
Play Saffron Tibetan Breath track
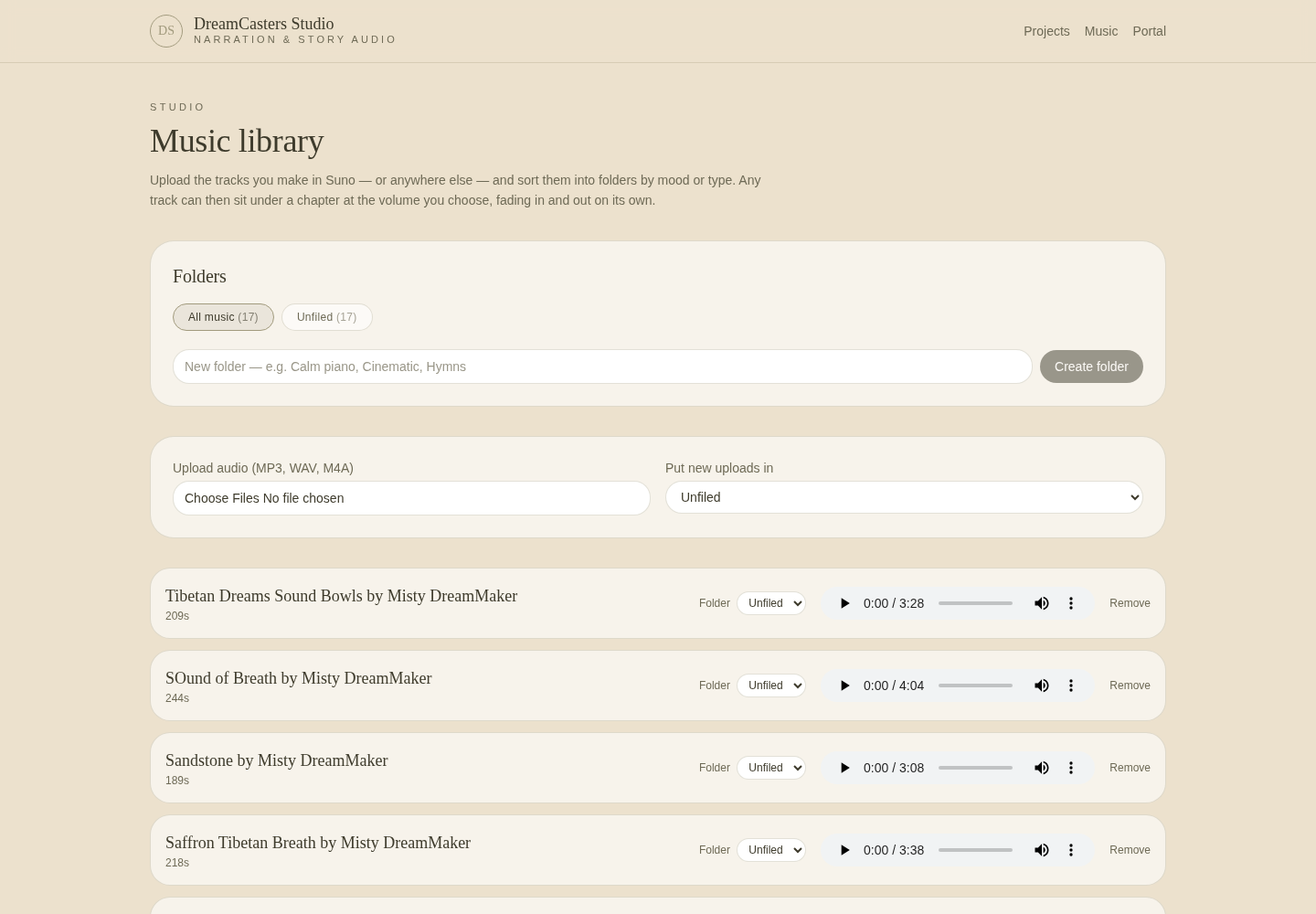click(x=844, y=850)
